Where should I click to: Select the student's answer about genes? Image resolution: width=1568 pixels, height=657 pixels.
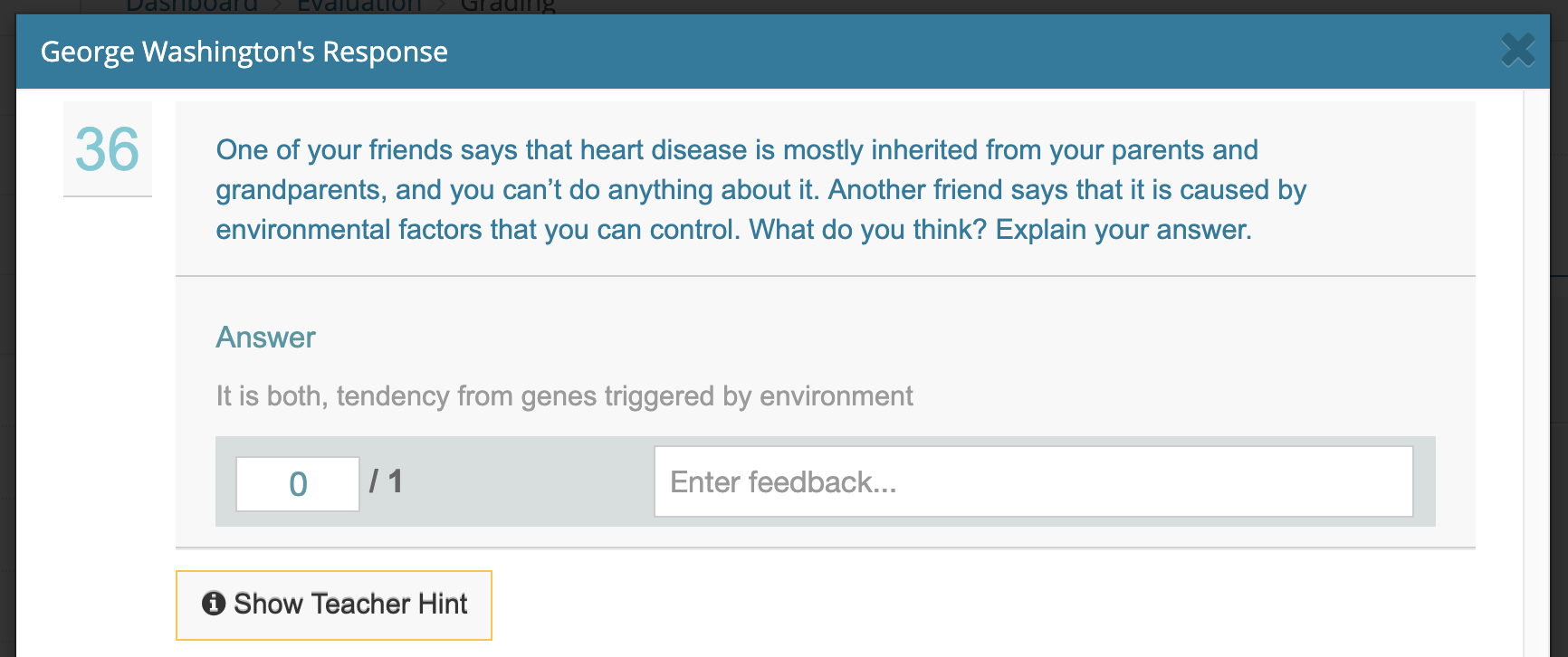click(564, 396)
